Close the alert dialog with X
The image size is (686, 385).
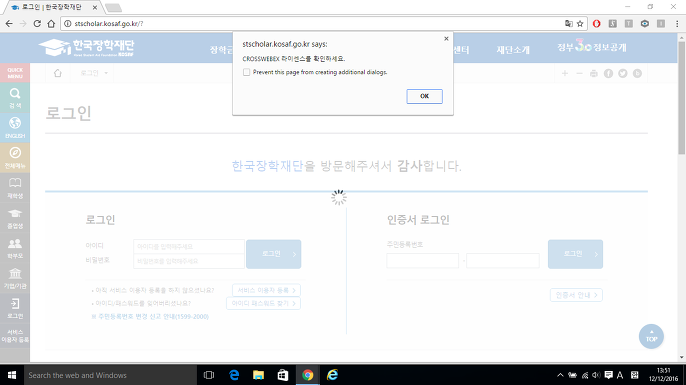(446, 38)
